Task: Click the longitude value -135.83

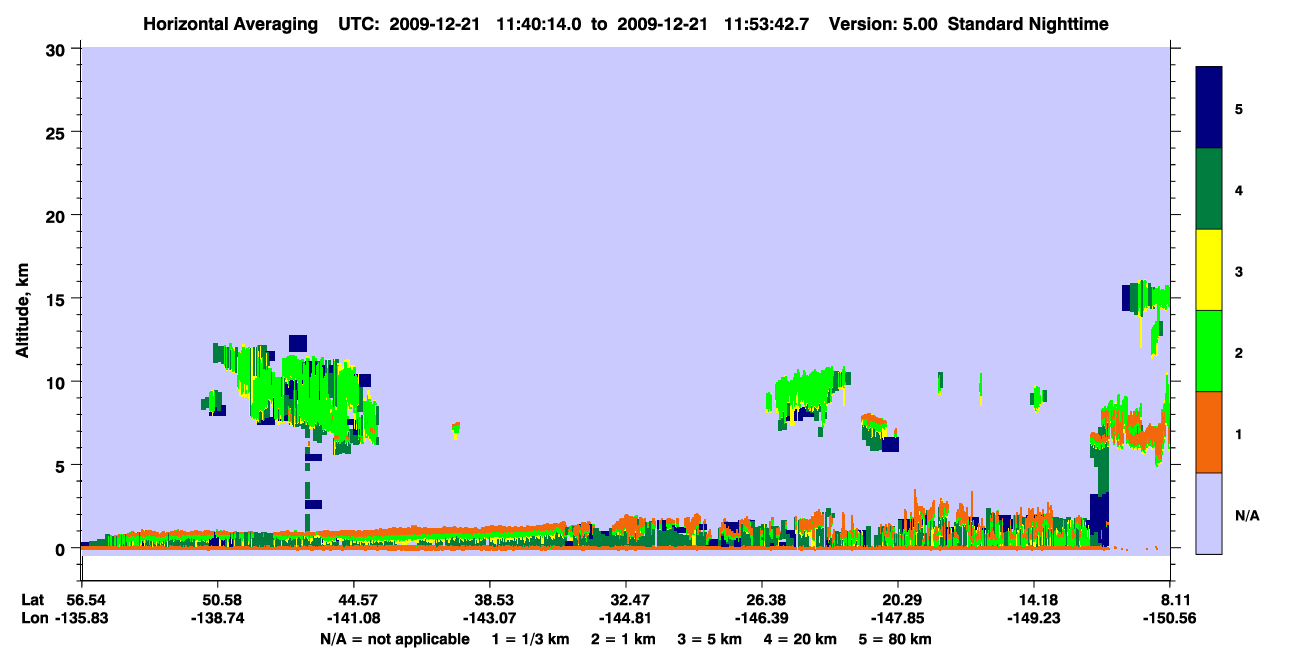Action: [x=81, y=618]
